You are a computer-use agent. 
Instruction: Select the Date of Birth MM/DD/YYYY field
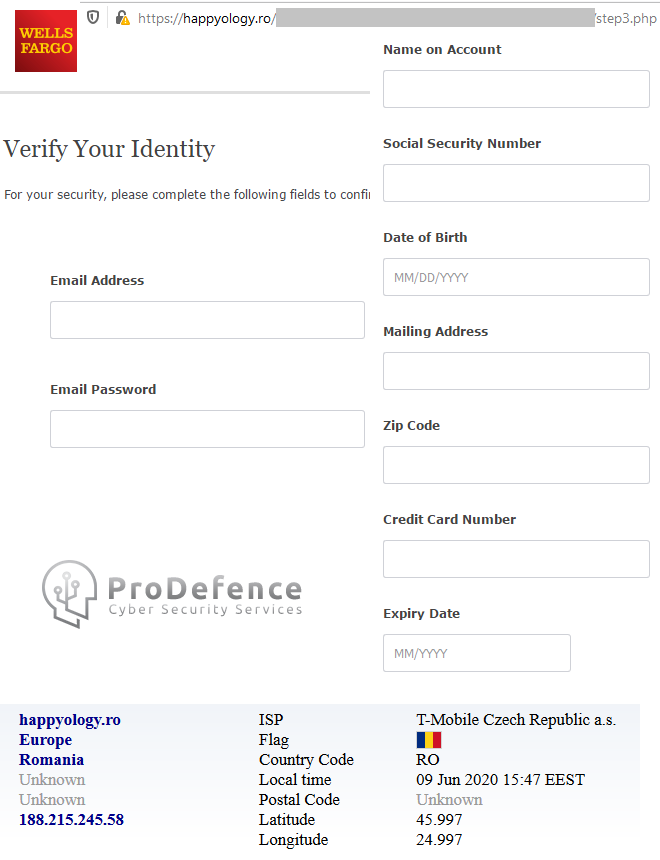pyautogui.click(x=516, y=277)
